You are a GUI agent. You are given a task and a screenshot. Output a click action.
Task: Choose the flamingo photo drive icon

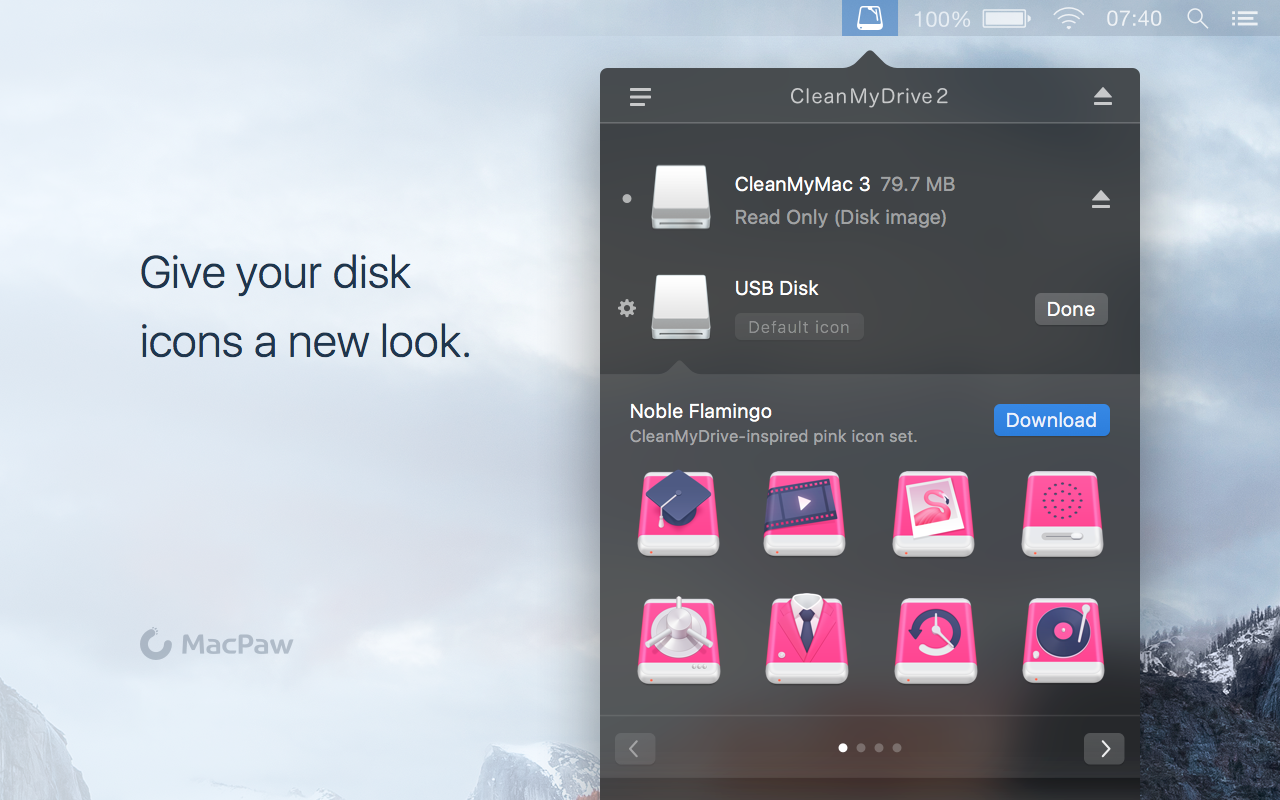click(x=933, y=513)
